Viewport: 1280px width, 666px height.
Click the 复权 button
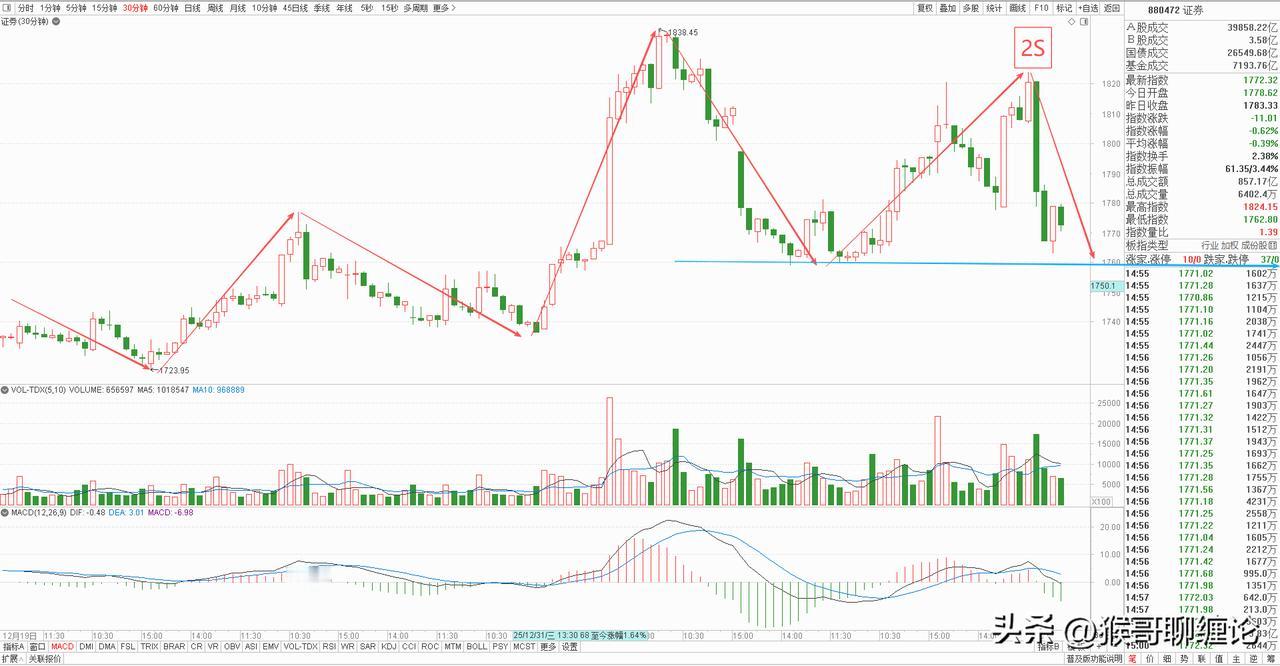[925, 8]
